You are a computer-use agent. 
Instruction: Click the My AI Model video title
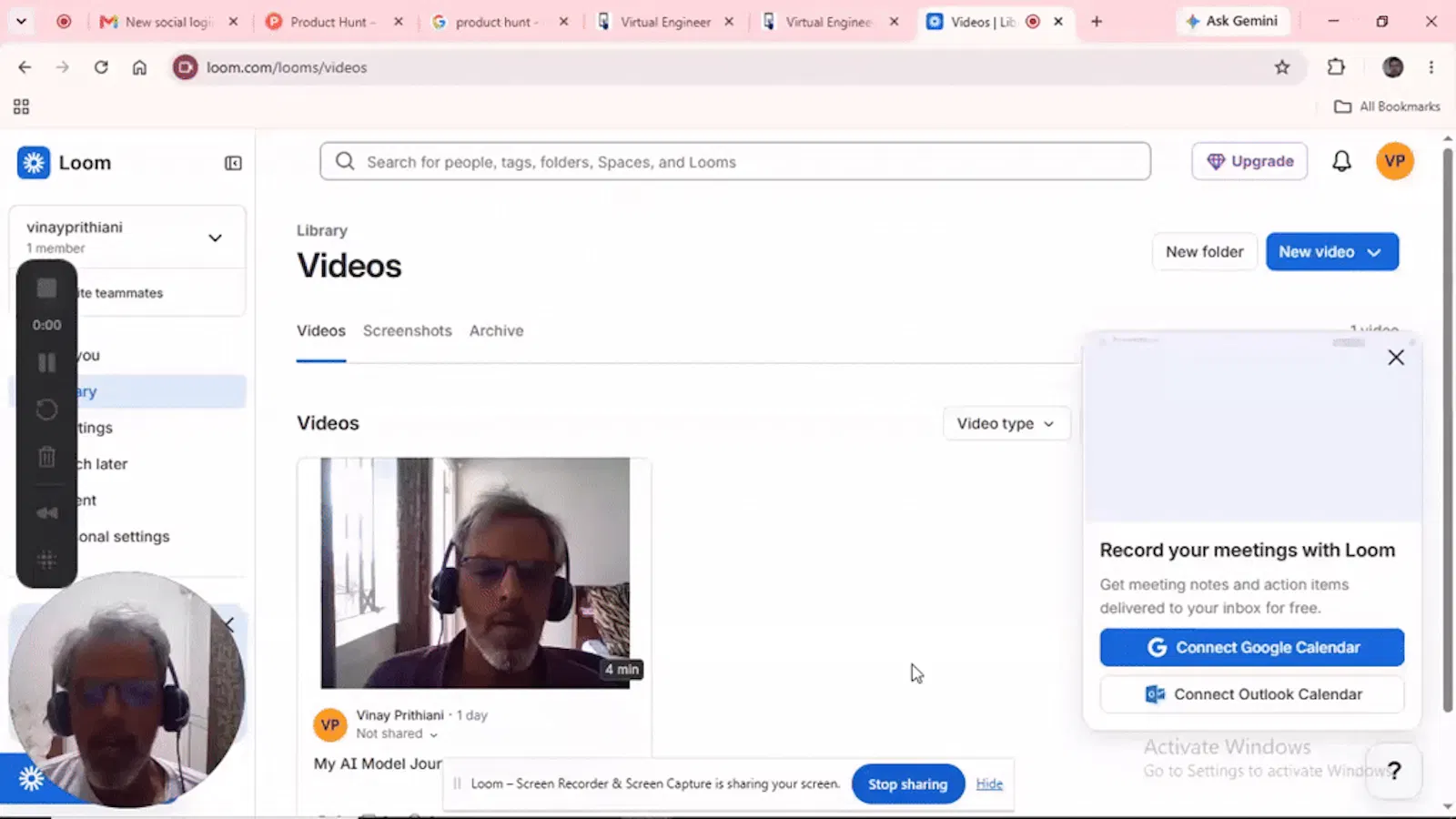(378, 763)
